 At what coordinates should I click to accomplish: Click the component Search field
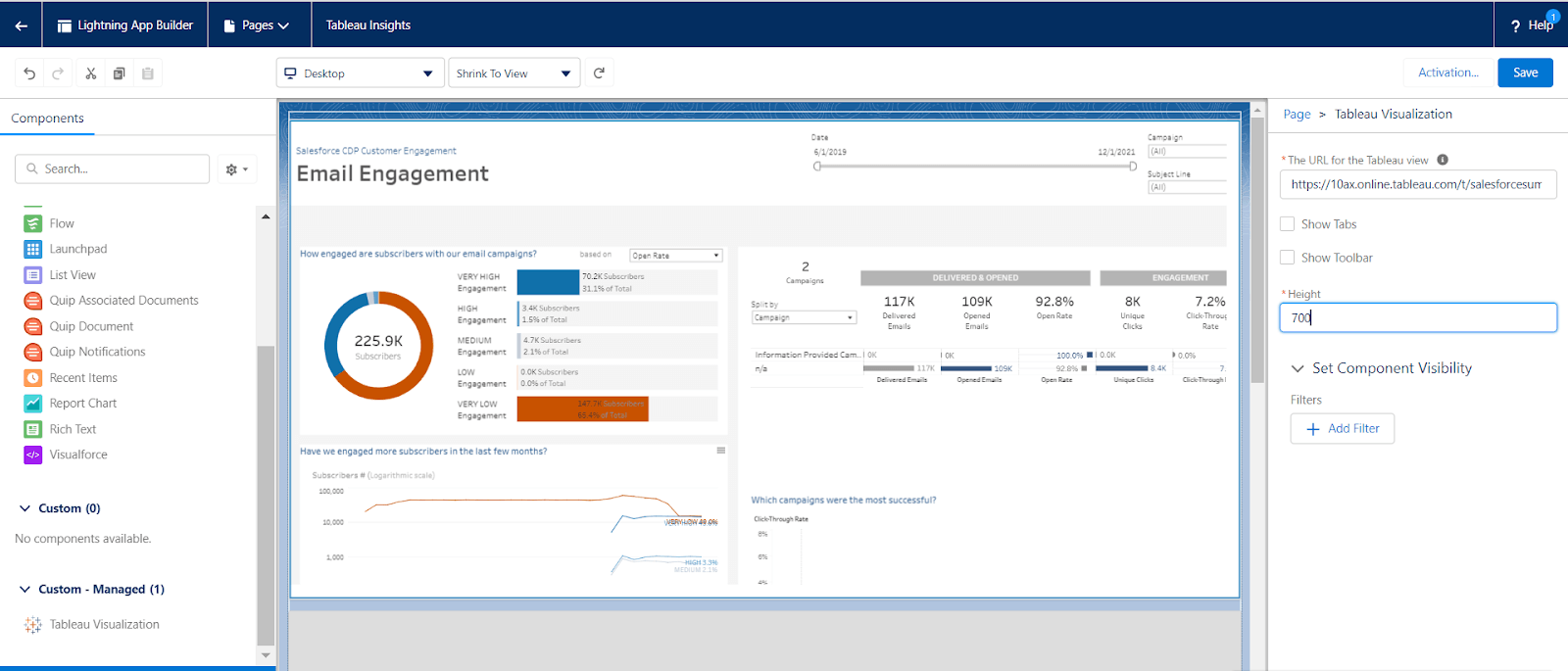113,168
